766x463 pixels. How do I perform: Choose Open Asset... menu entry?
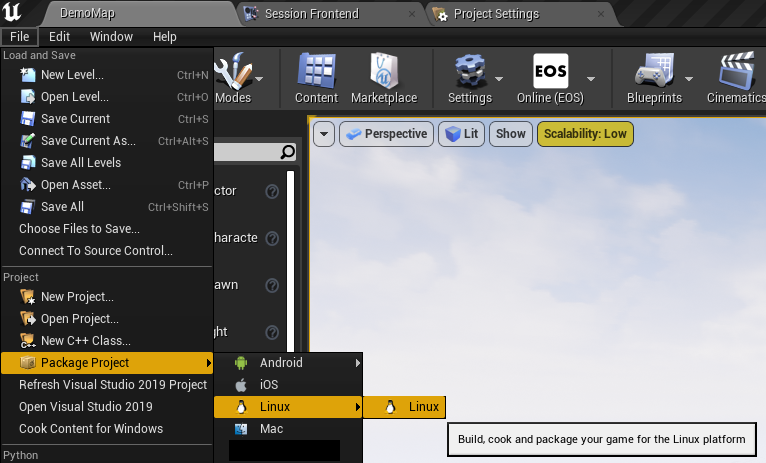pos(107,185)
